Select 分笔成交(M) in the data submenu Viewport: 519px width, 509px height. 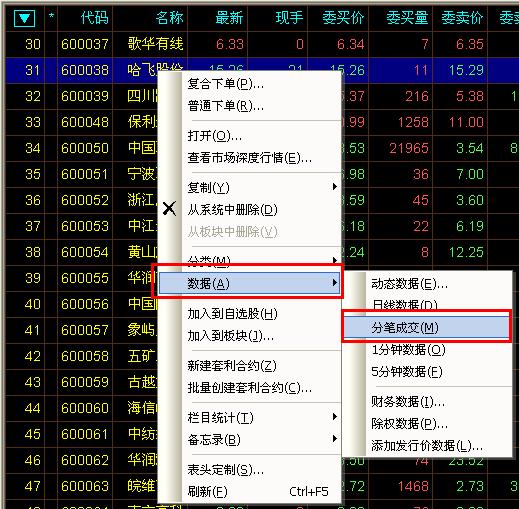pyautogui.click(x=426, y=328)
